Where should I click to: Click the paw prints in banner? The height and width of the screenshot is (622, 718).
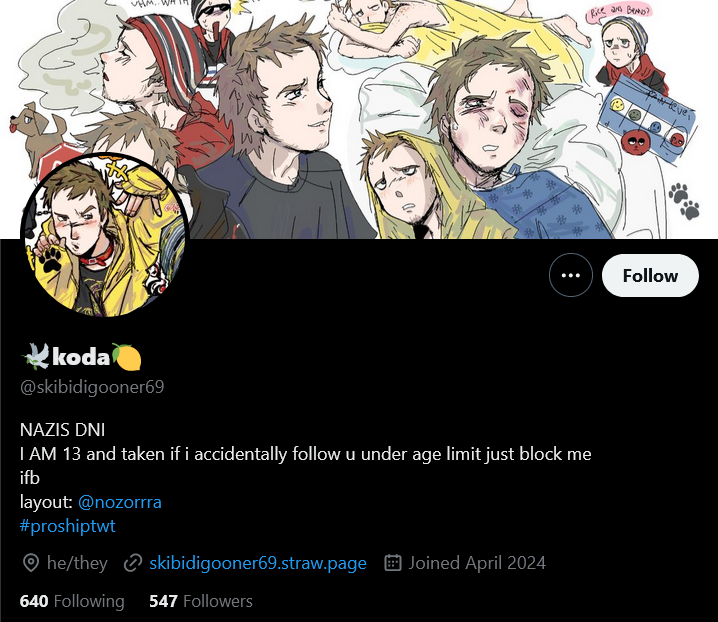[x=684, y=201]
